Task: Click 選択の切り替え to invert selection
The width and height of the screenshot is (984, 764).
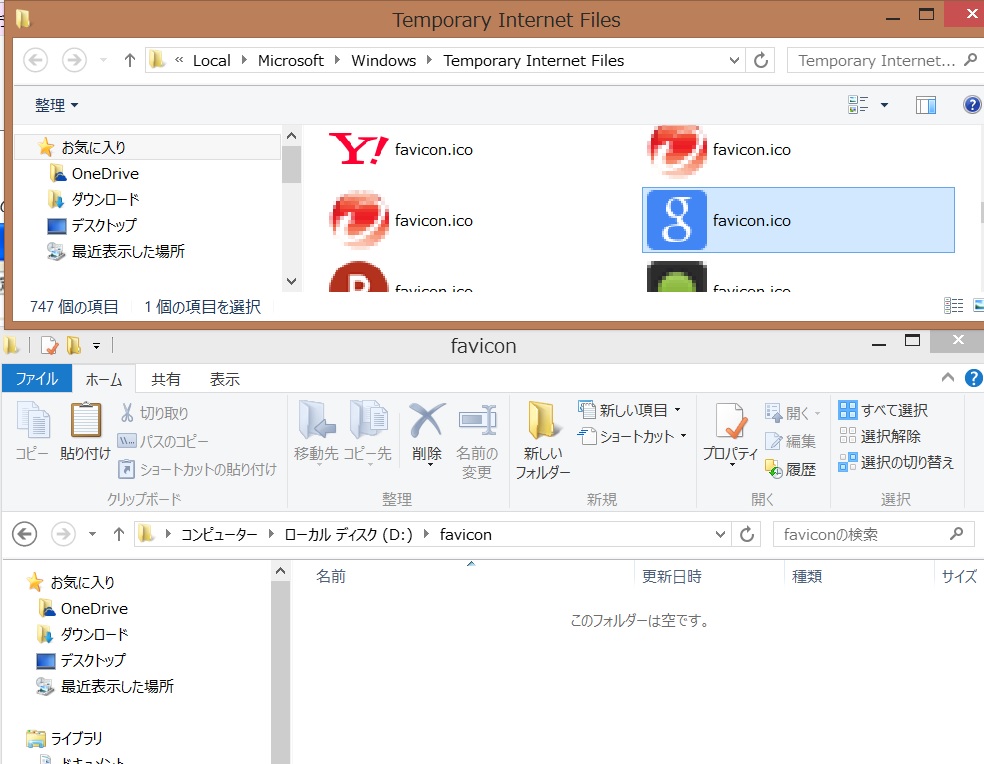Action: [x=896, y=462]
